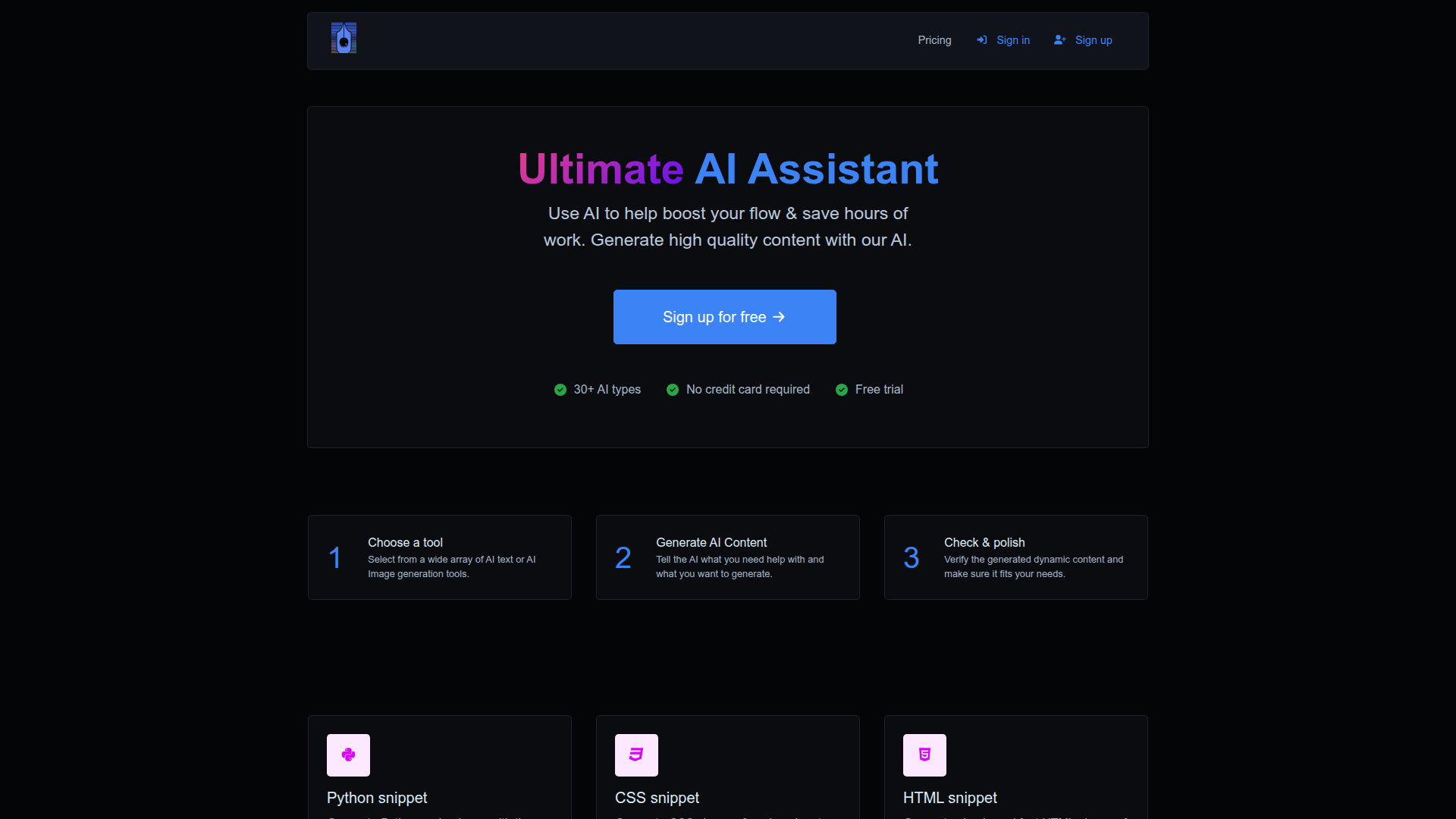Select the Choose a tool step card

point(440,557)
